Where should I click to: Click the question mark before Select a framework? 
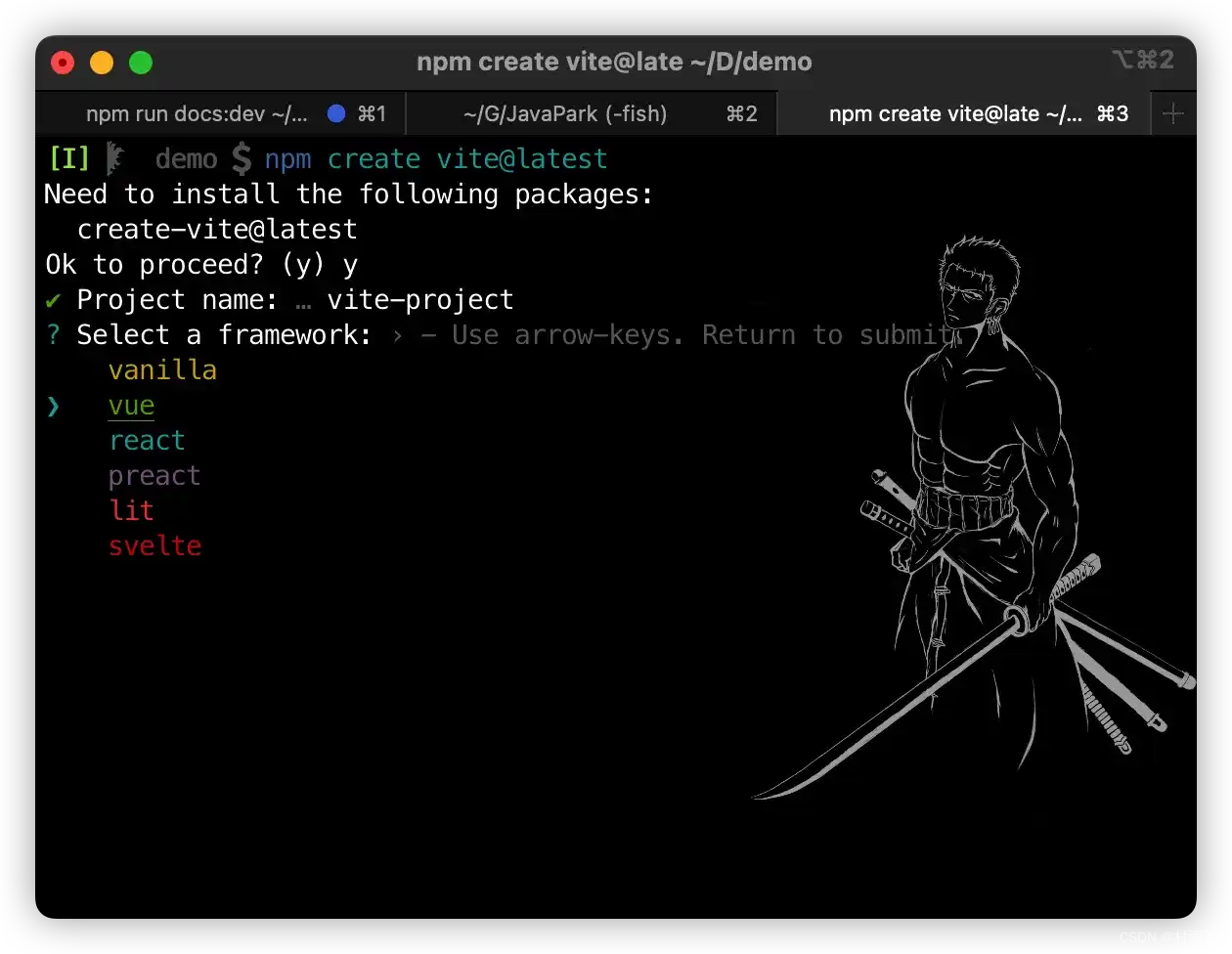pyautogui.click(x=53, y=335)
